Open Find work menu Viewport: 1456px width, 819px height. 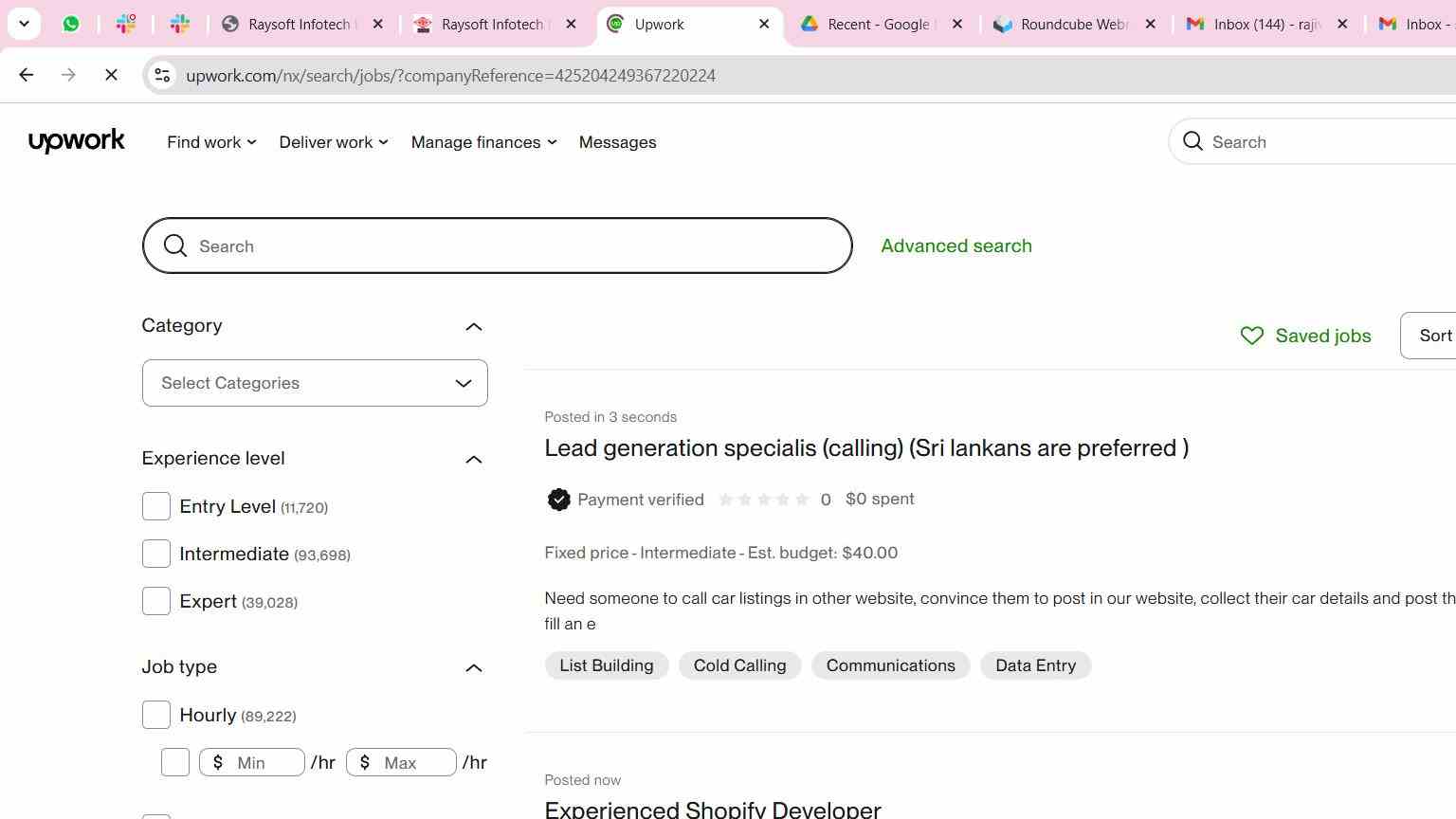click(211, 142)
